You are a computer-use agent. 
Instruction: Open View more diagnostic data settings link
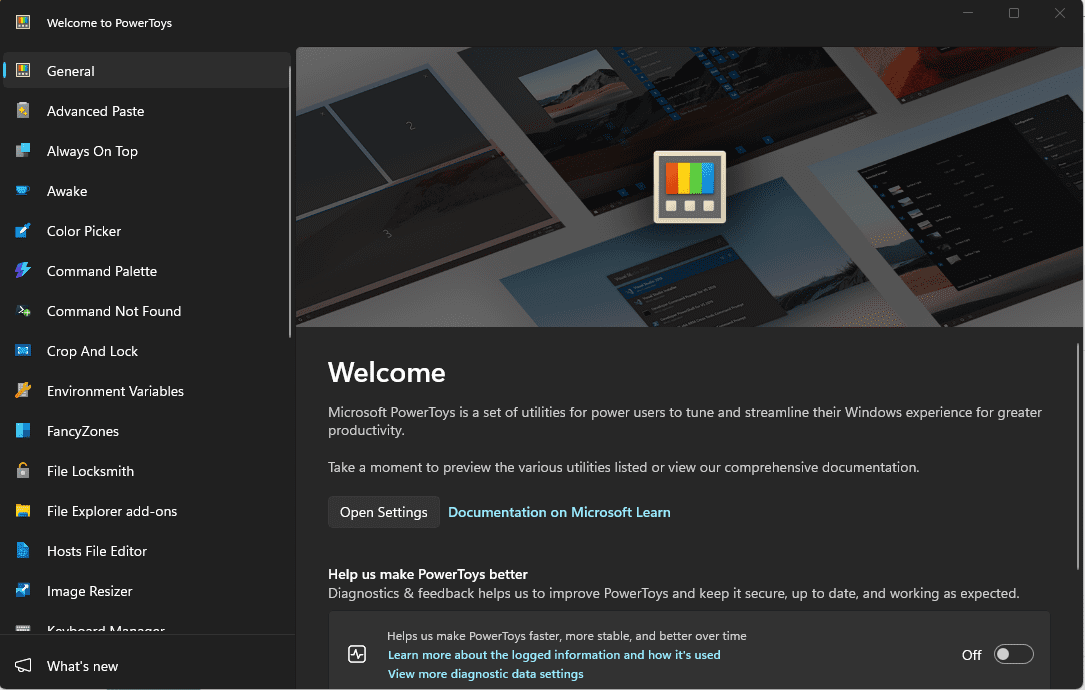click(485, 673)
